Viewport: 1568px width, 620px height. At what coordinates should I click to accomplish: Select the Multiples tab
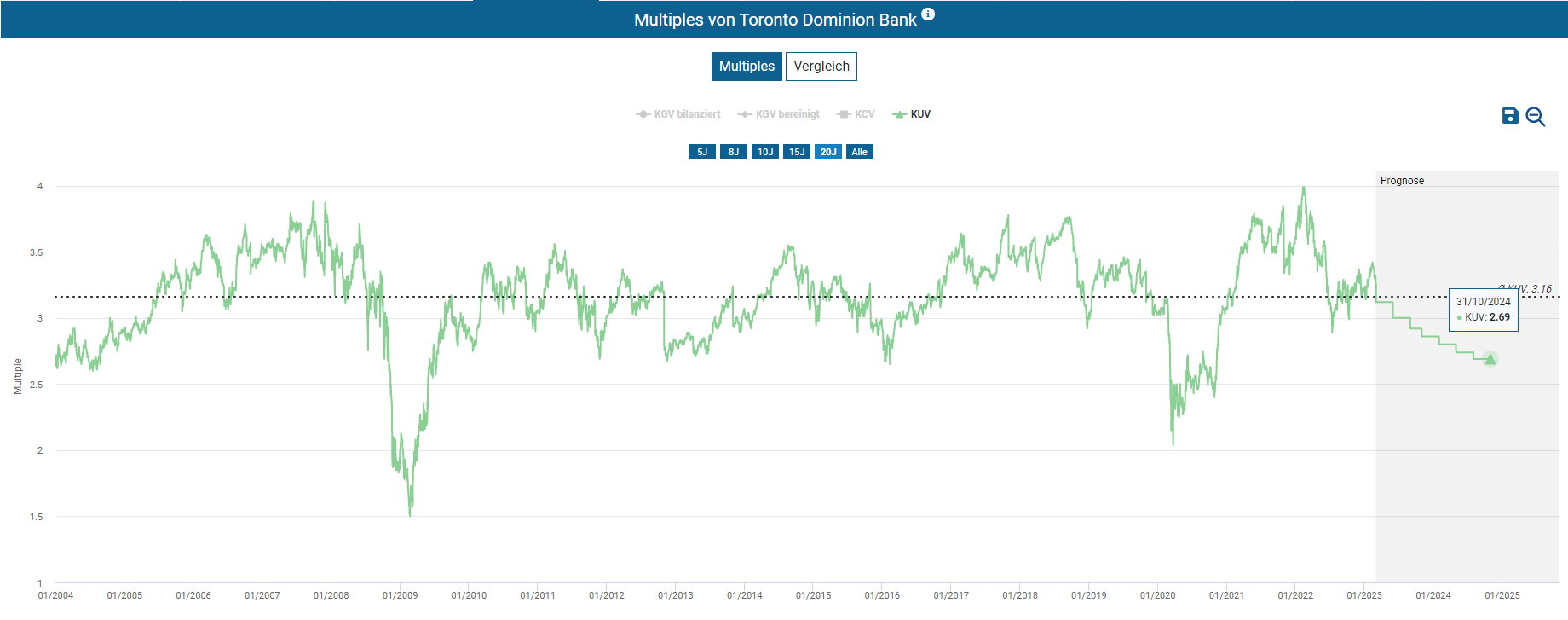click(x=747, y=67)
